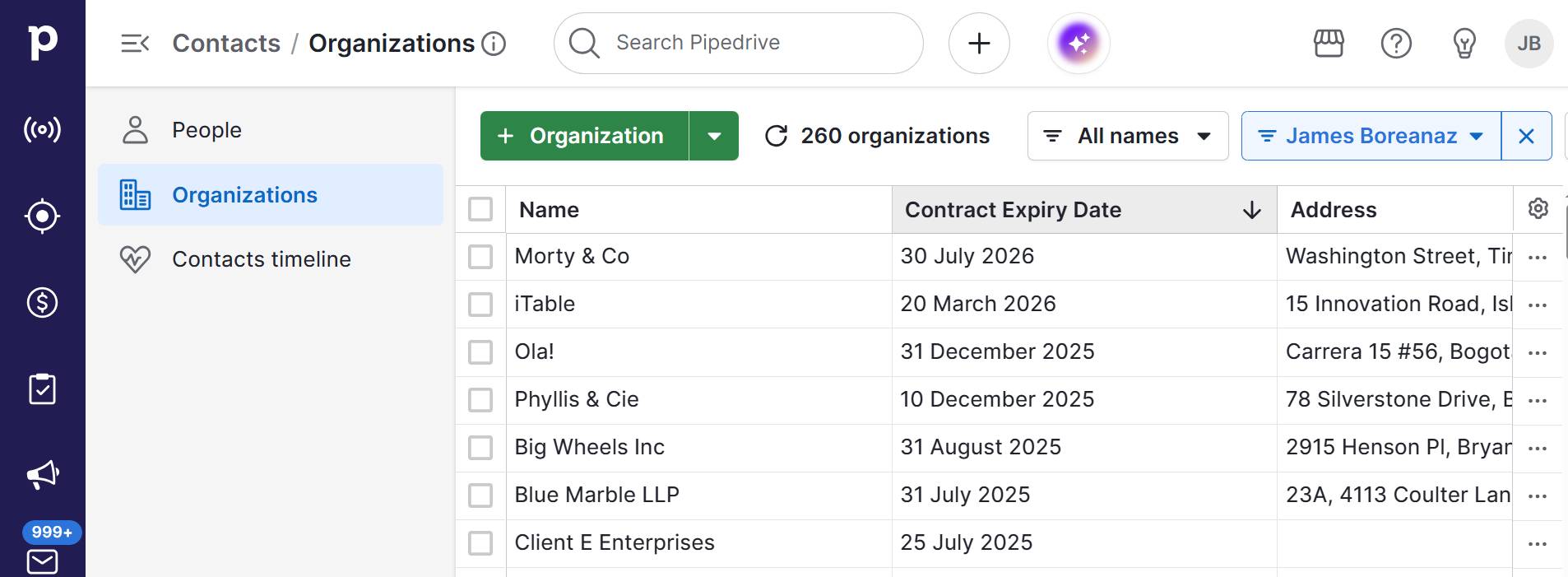Viewport: 1568px width, 577px height.
Task: Open Leads radar icon in sidebar
Action: tap(42, 129)
